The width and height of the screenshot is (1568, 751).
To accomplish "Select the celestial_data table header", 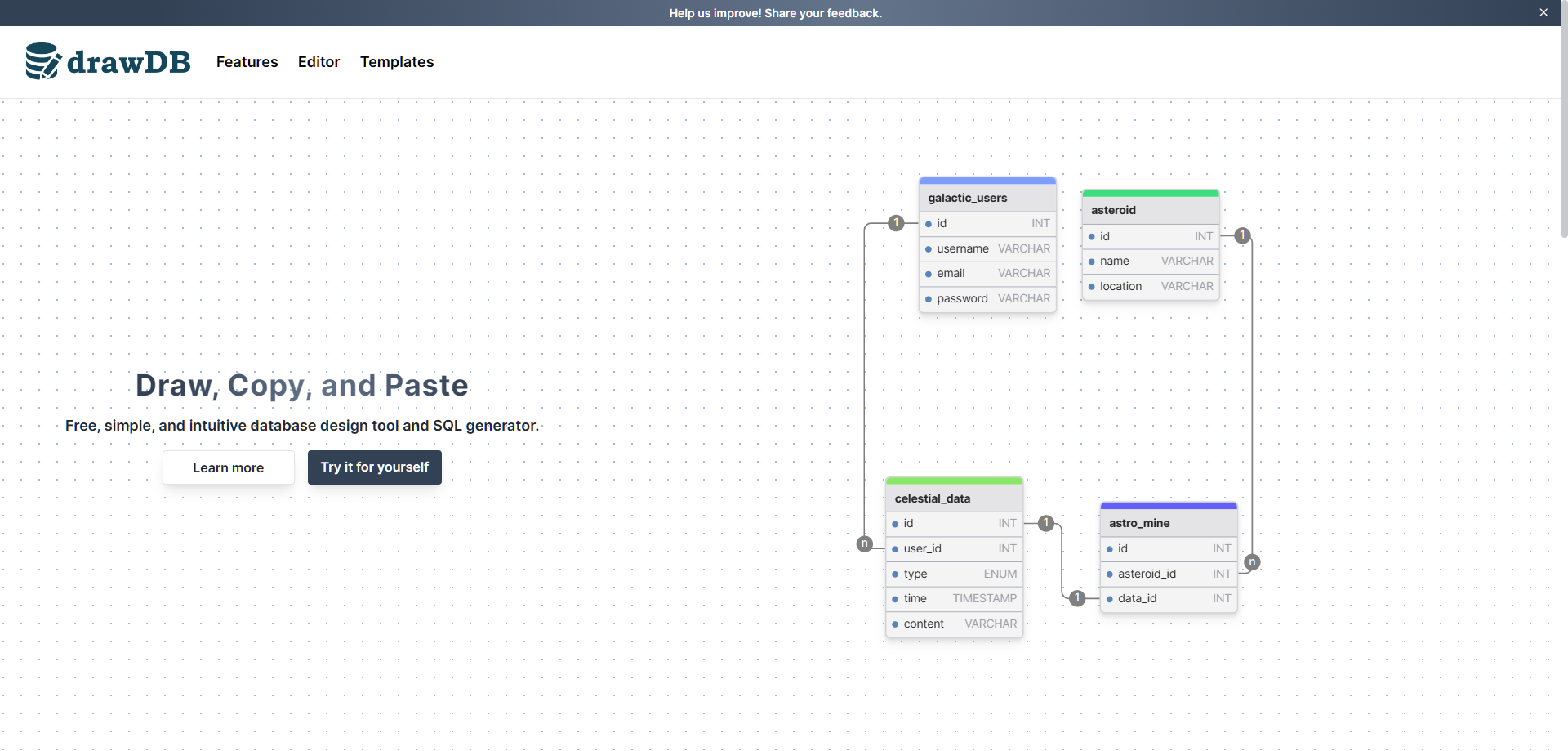I will [x=954, y=498].
